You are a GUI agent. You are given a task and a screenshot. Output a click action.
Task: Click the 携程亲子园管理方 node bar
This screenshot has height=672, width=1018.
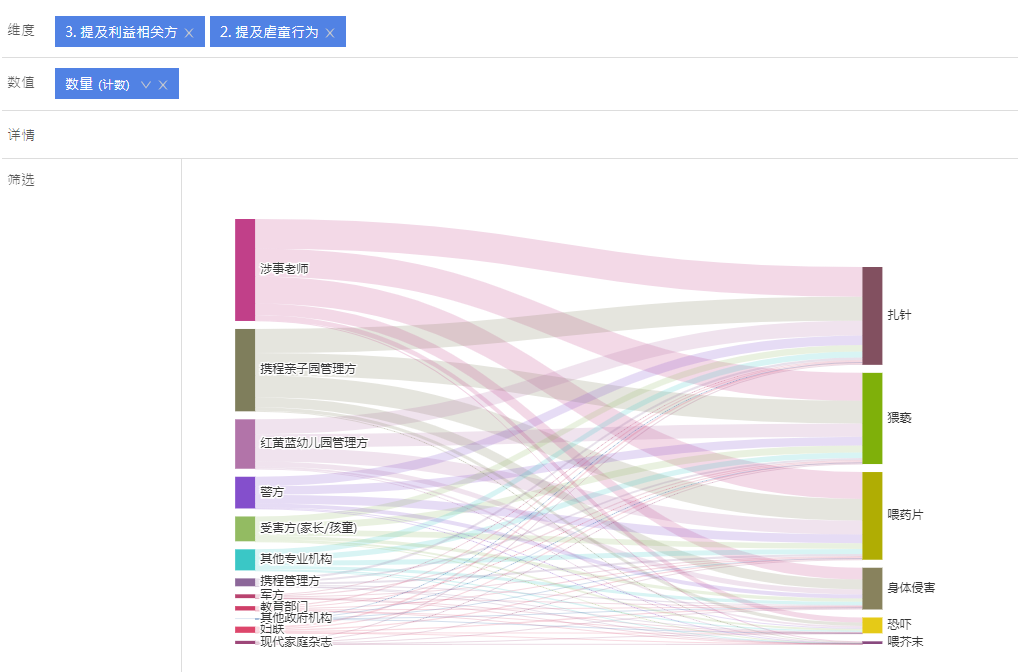click(245, 370)
